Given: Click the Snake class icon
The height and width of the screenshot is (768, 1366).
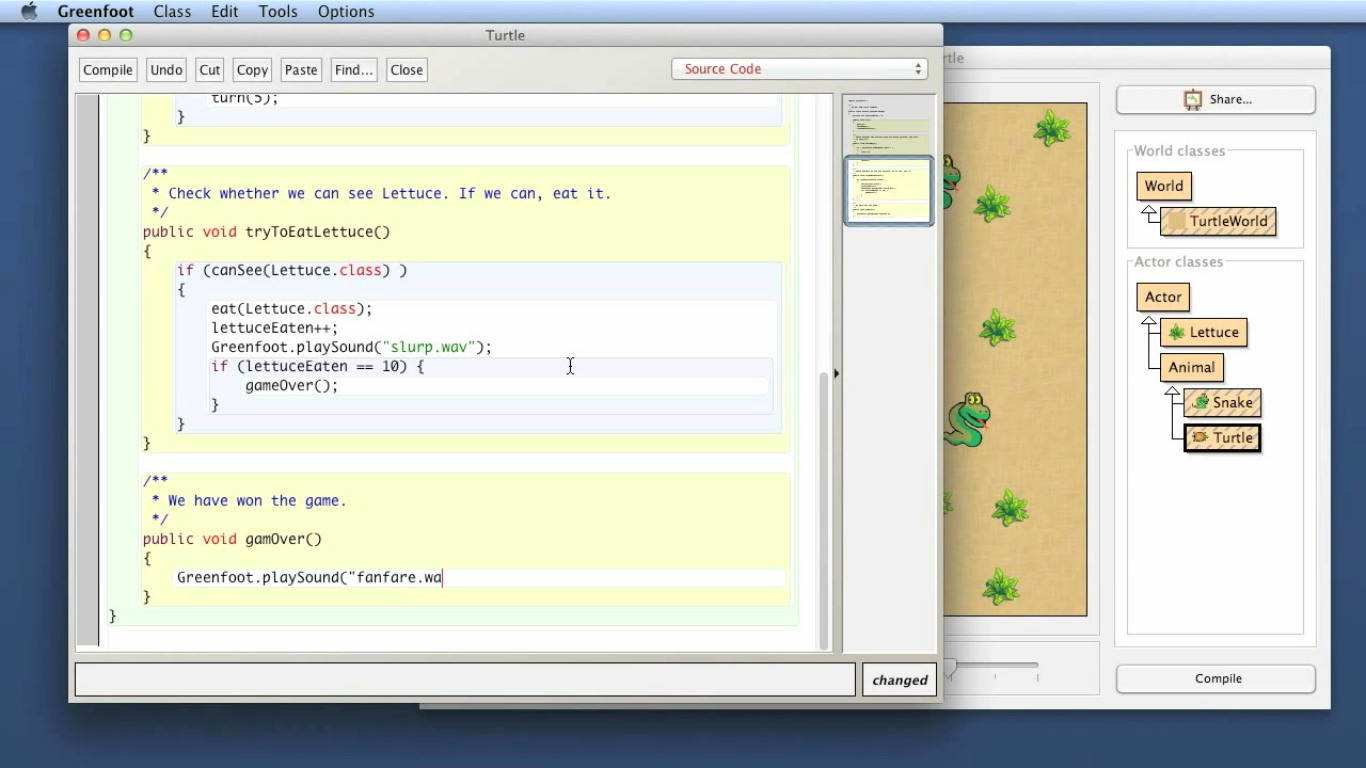Looking at the screenshot, I should point(1199,402).
